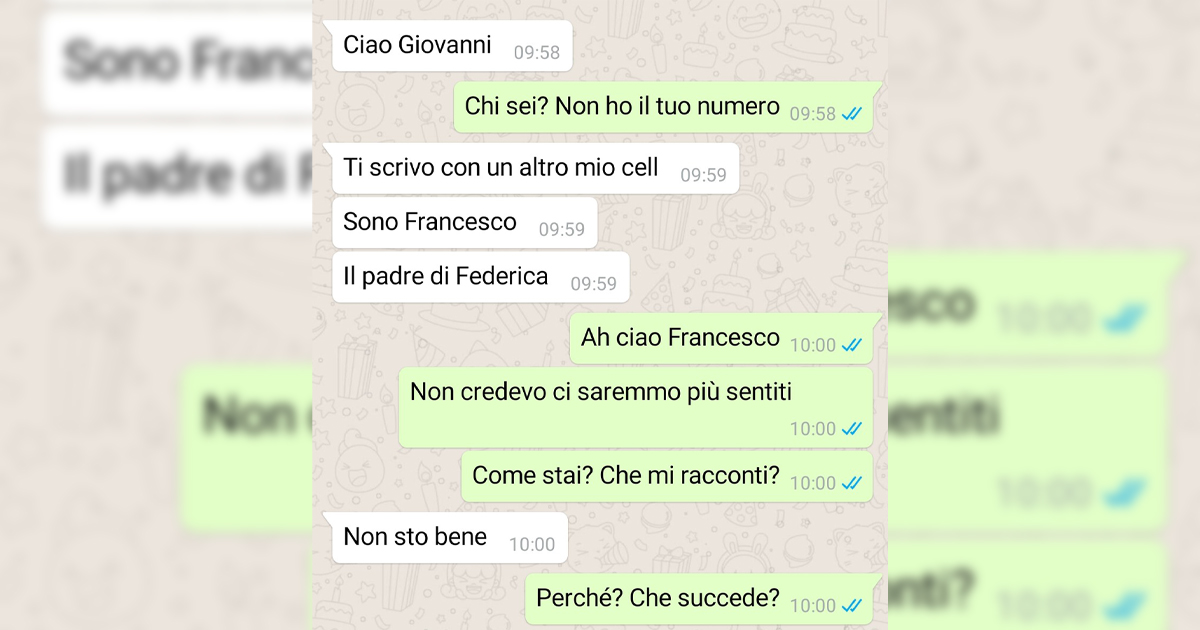
Task: Click double-check icon on 'Non credevo' message
Action: point(852,429)
